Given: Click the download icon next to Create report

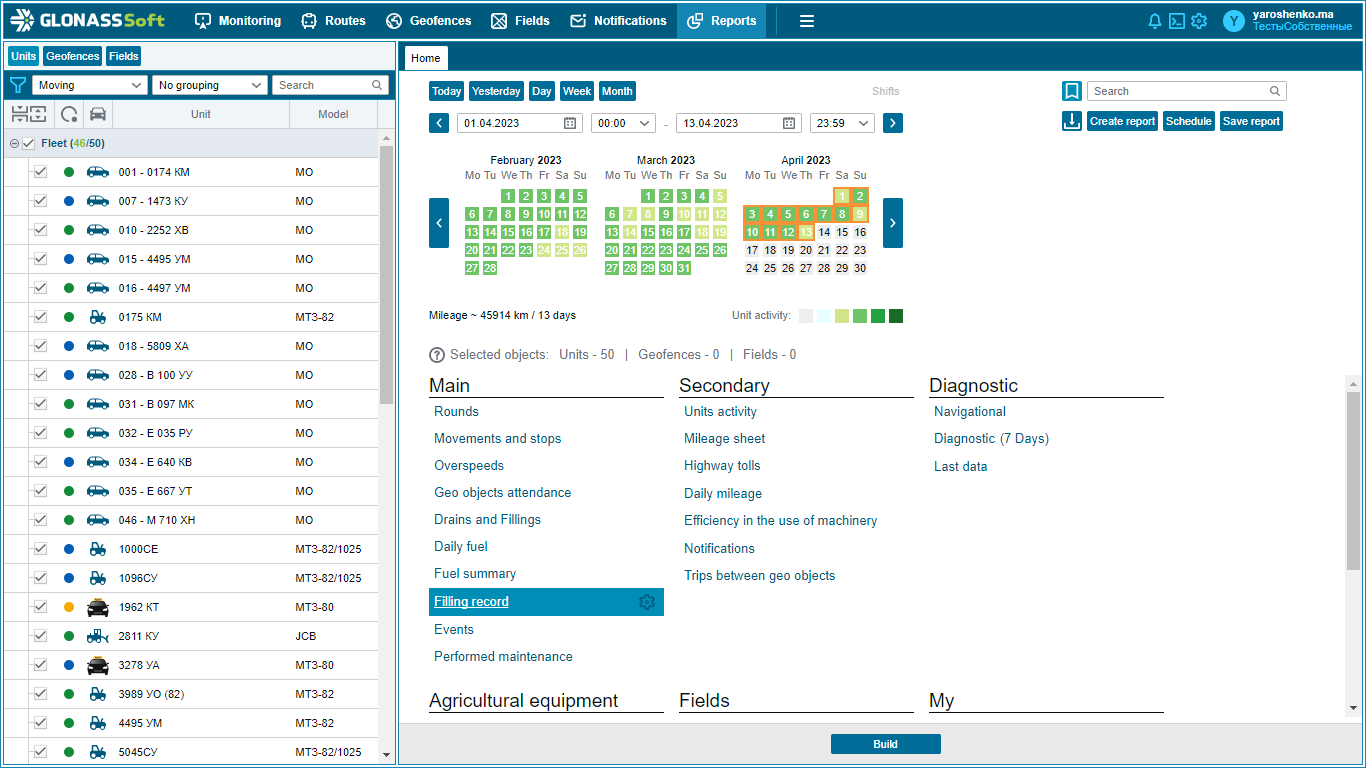Looking at the screenshot, I should (x=1072, y=121).
